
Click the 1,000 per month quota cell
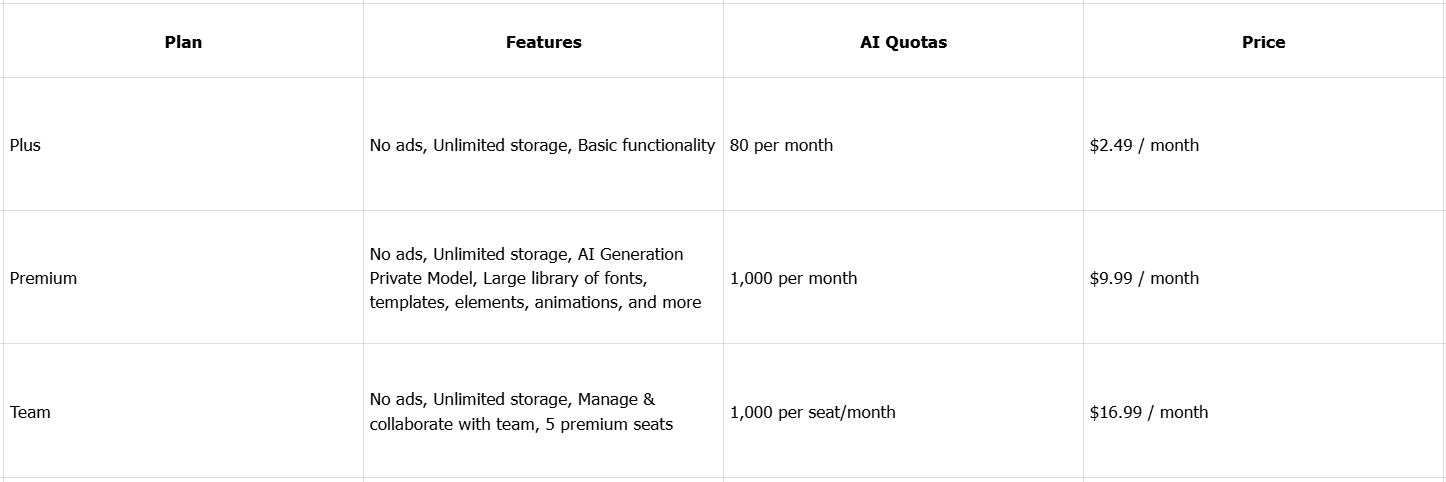pyautogui.click(x=793, y=278)
